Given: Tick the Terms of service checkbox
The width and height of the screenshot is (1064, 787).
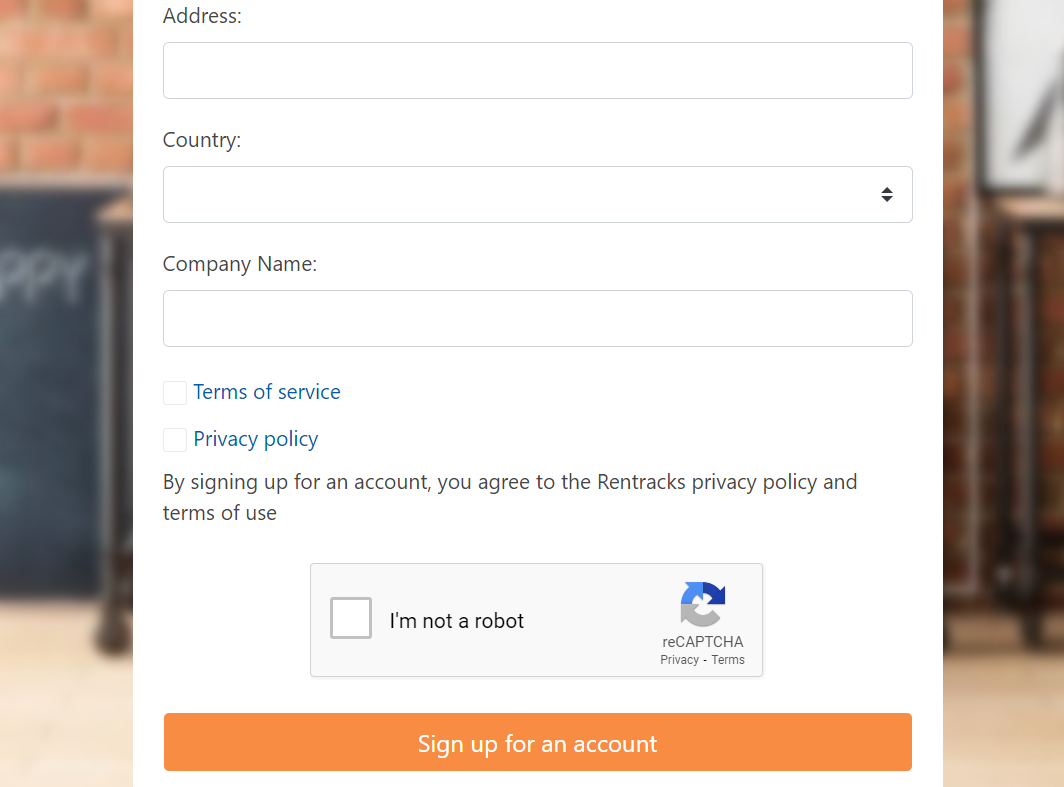Looking at the screenshot, I should (174, 392).
